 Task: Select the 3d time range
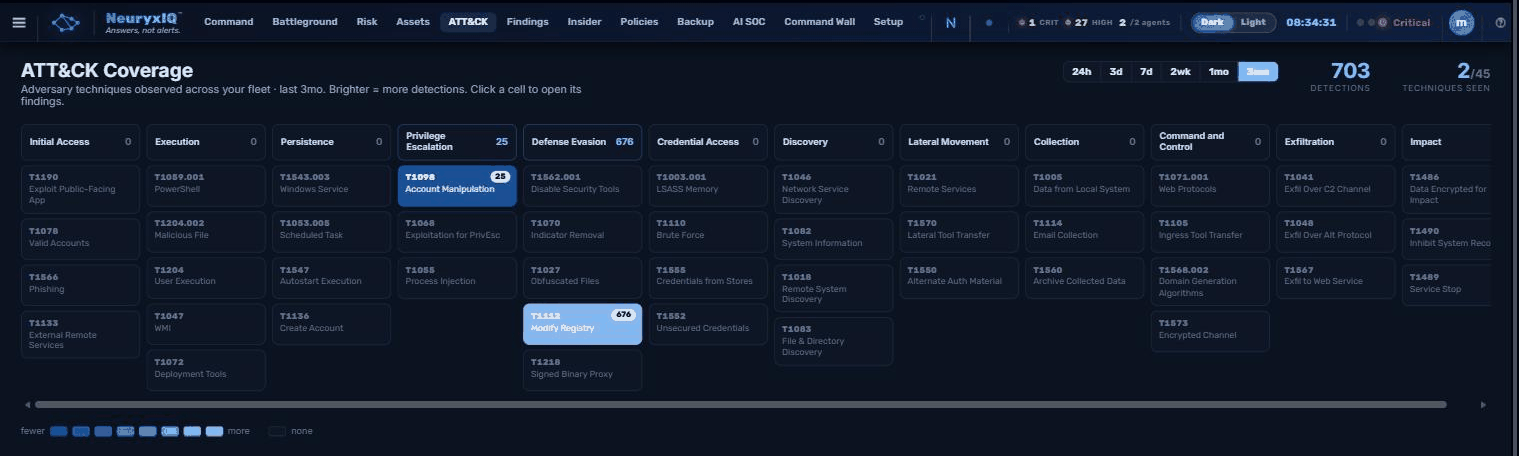[1116, 71]
